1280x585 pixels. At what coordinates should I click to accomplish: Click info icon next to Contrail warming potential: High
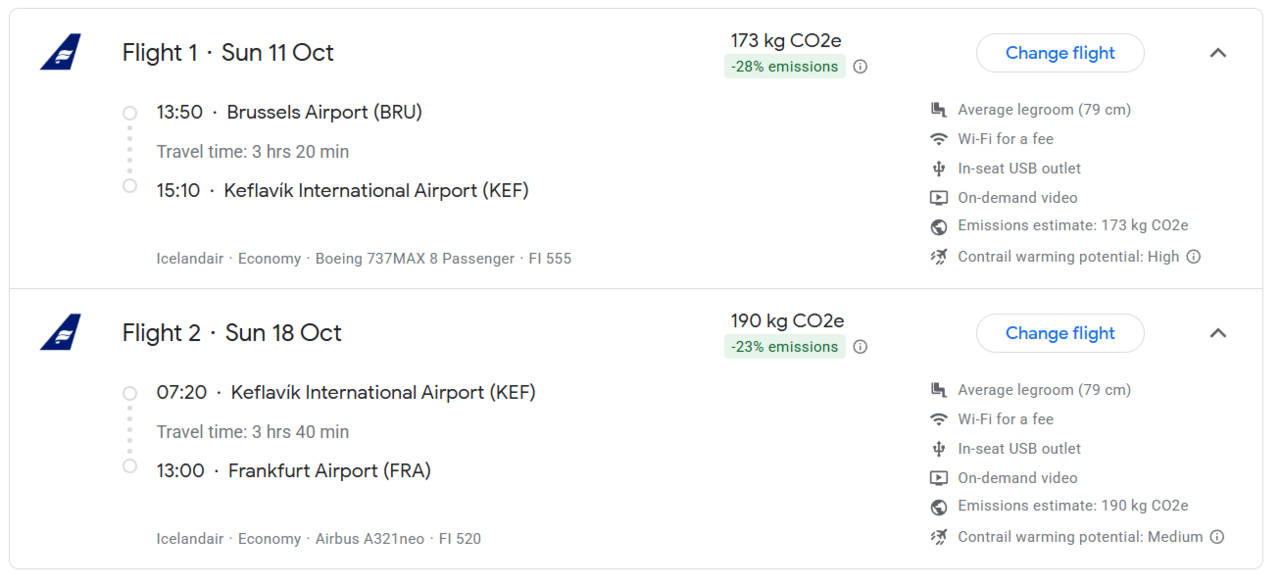click(x=1193, y=257)
